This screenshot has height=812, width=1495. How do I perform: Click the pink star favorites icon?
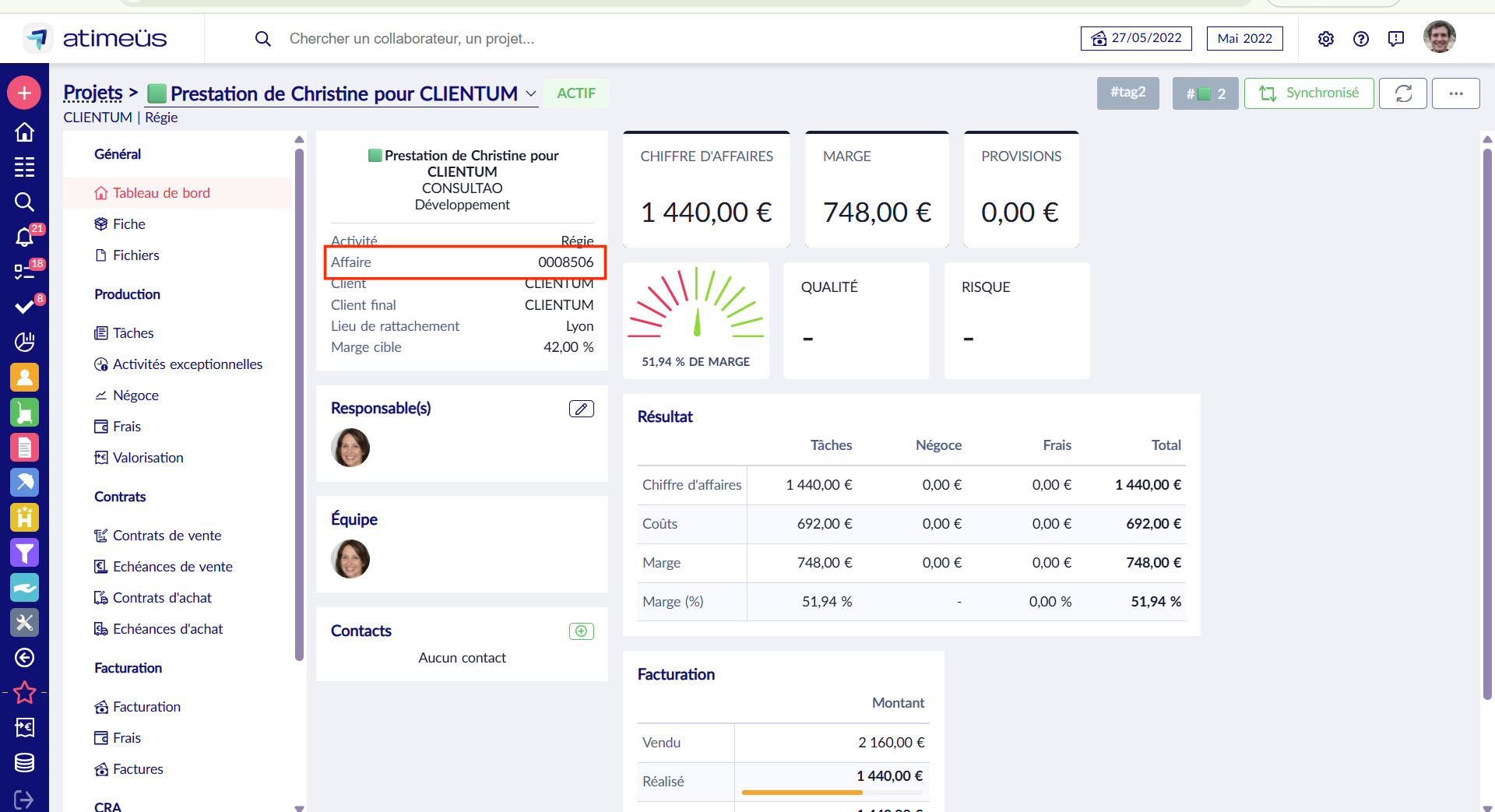point(24,692)
